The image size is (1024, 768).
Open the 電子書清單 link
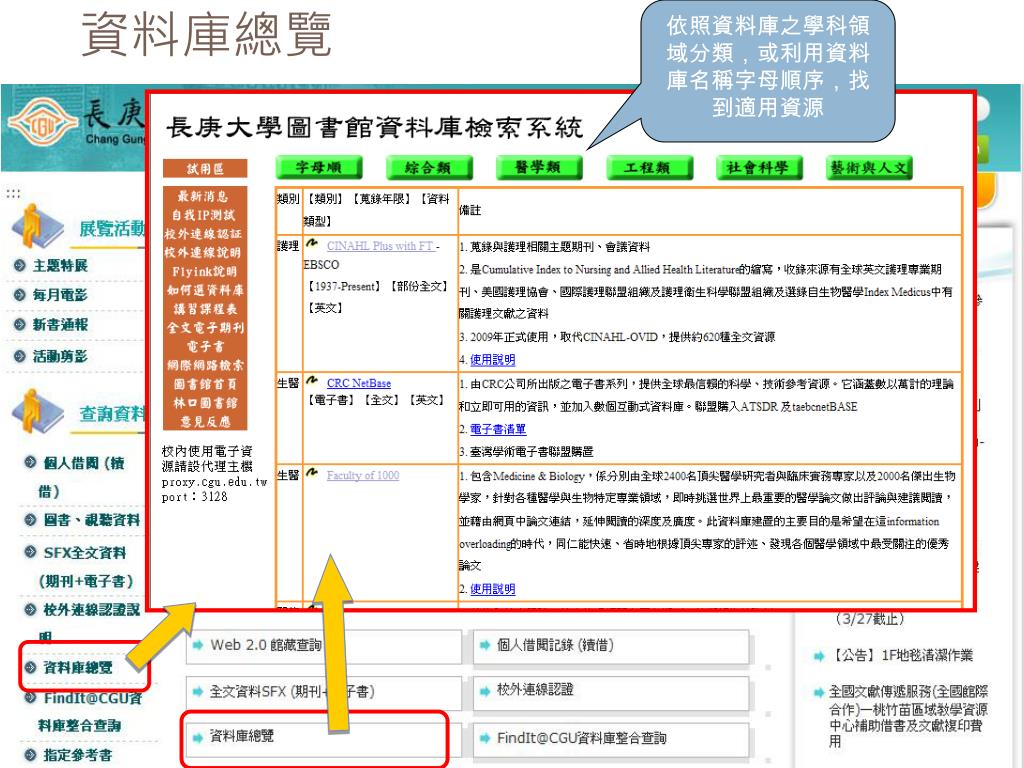pos(498,429)
